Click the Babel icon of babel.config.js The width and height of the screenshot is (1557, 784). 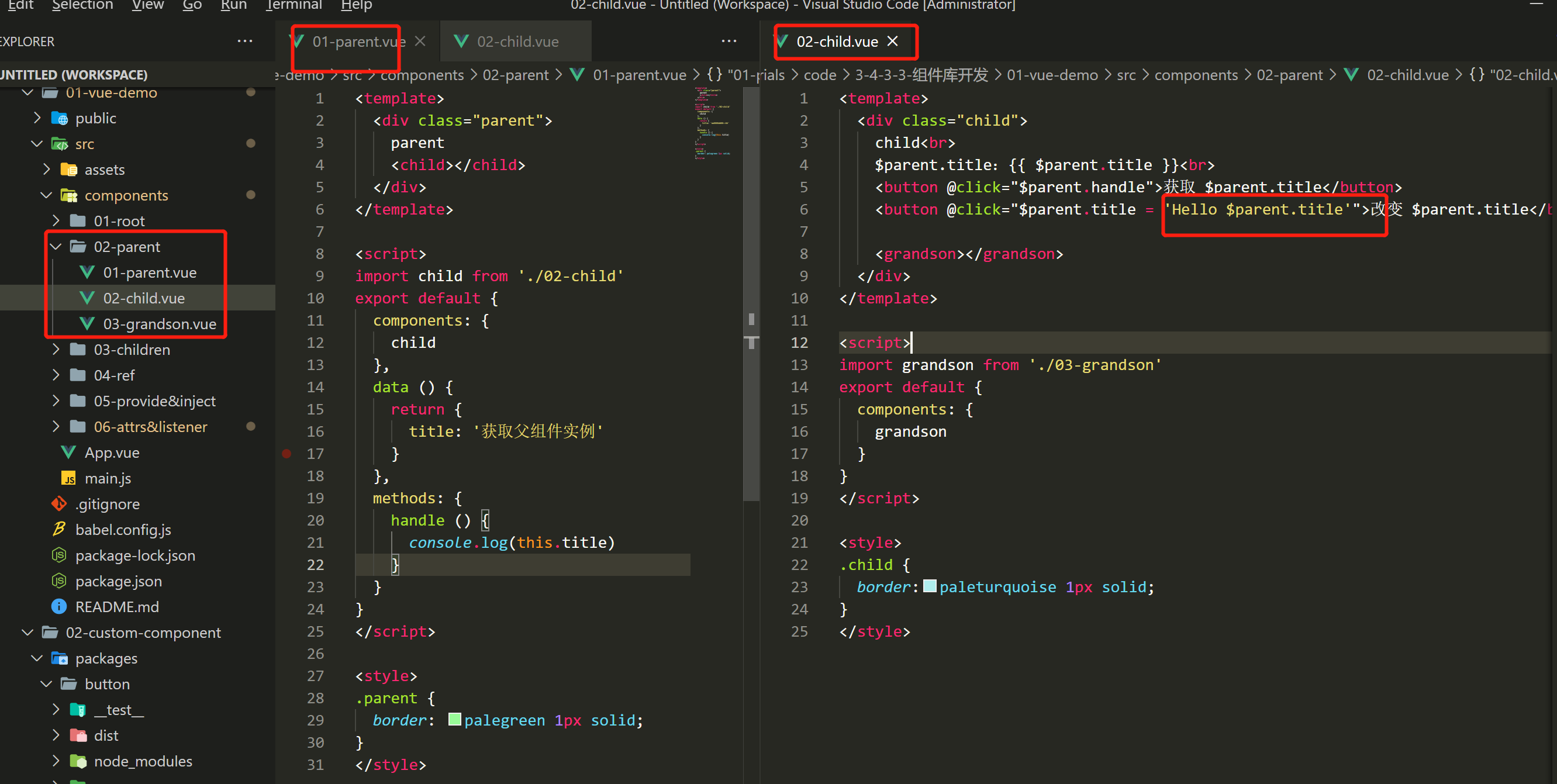coord(59,530)
